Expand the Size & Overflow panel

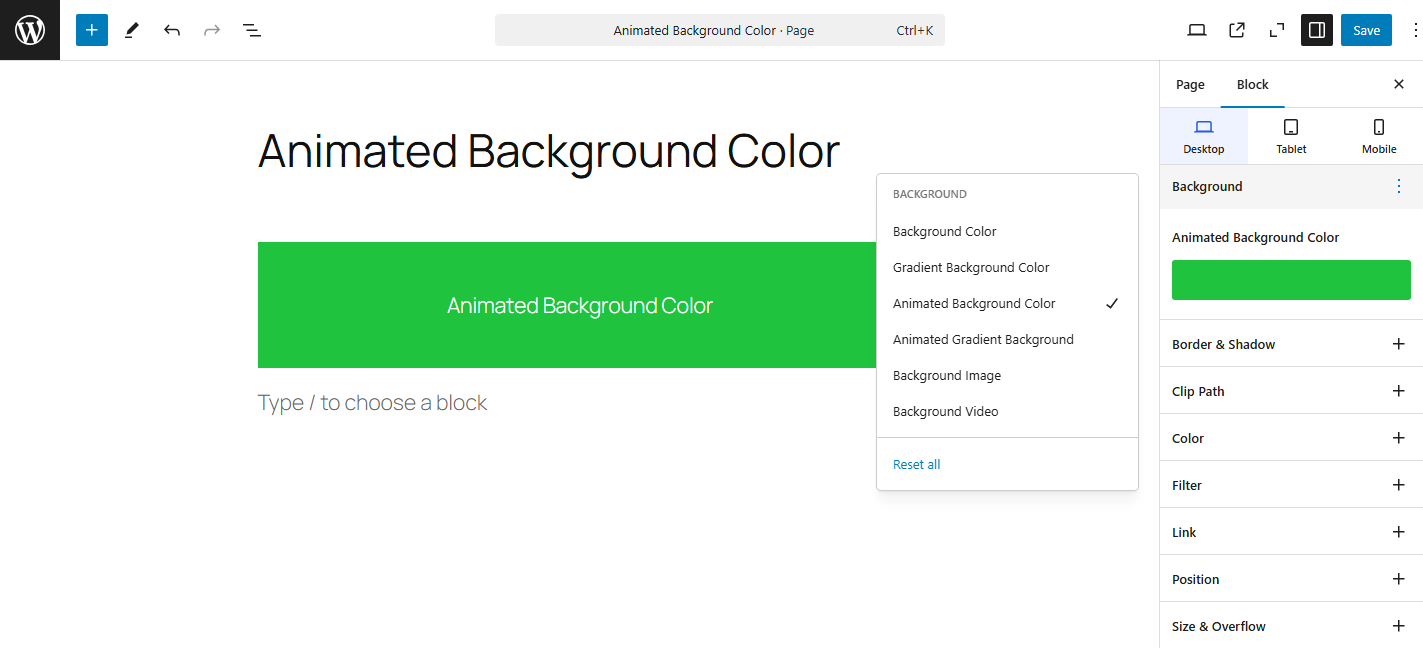[1291, 626]
